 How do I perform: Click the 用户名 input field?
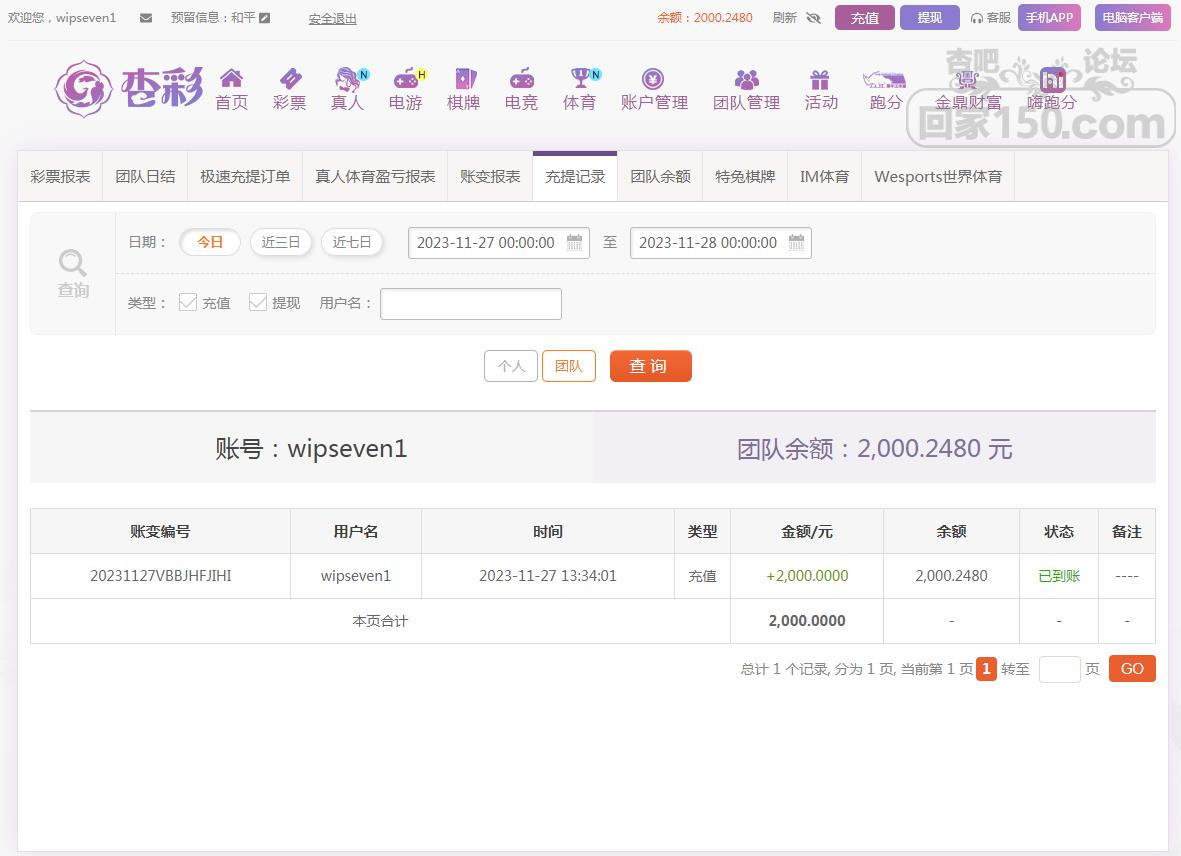[x=470, y=304]
